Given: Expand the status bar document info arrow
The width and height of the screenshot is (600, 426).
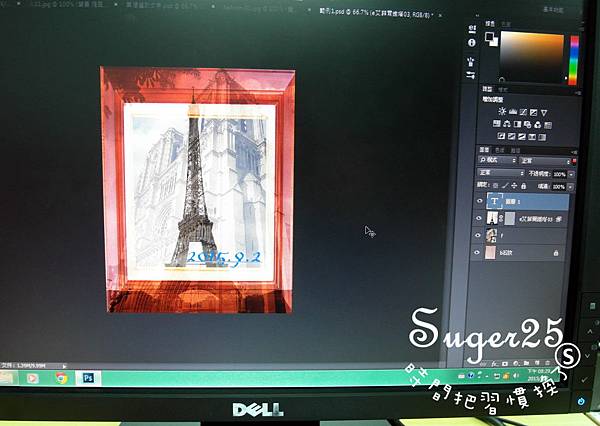Looking at the screenshot, I should coord(64,366).
